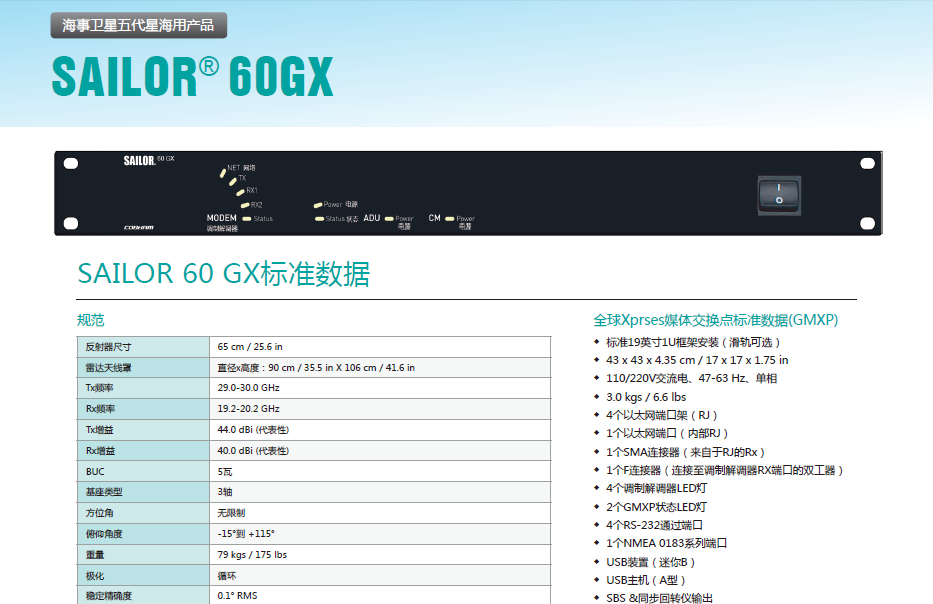Click the RX1 LED indicator
Screen dimensions: 933x604
coord(240,192)
